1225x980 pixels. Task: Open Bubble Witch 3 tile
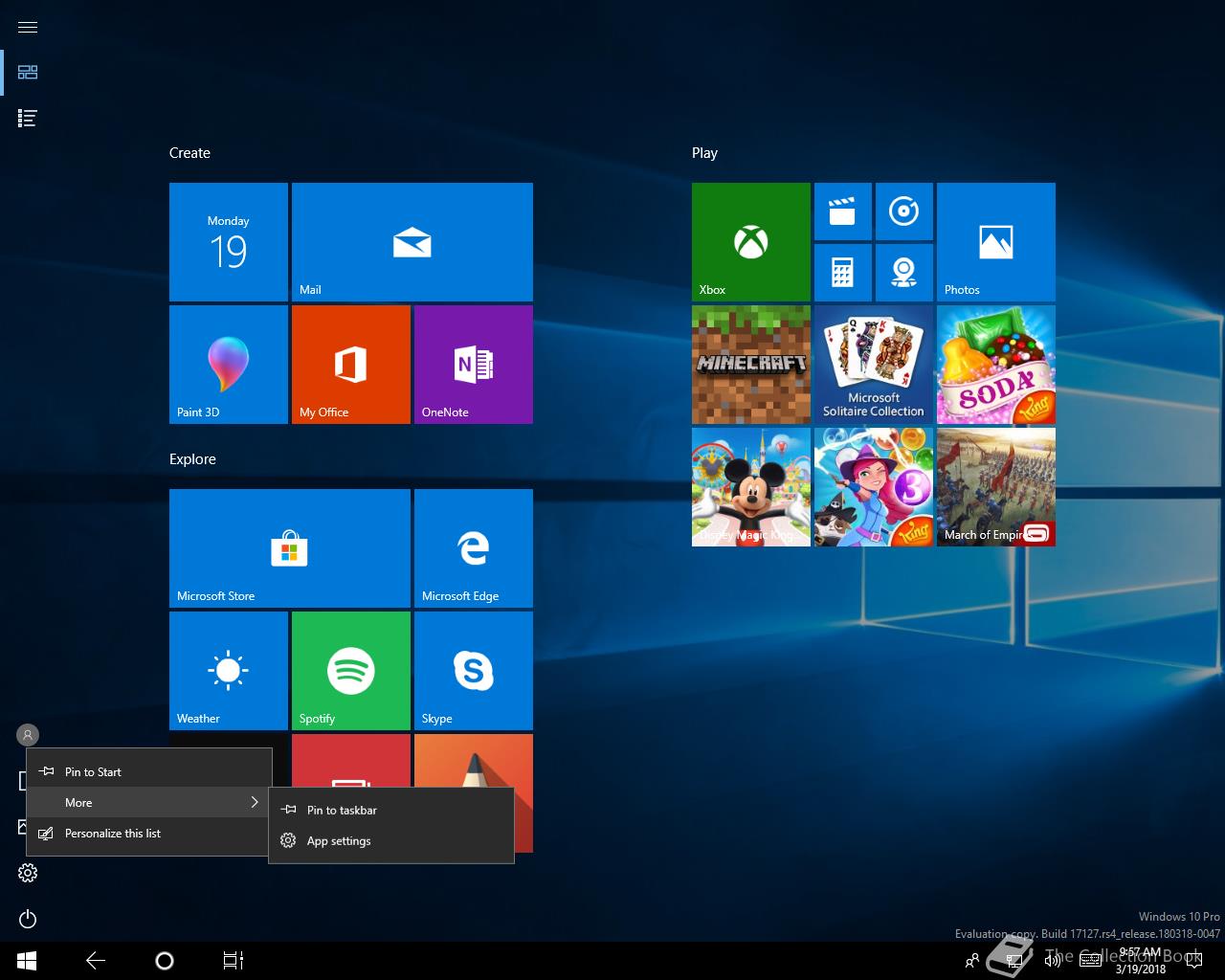(x=874, y=487)
